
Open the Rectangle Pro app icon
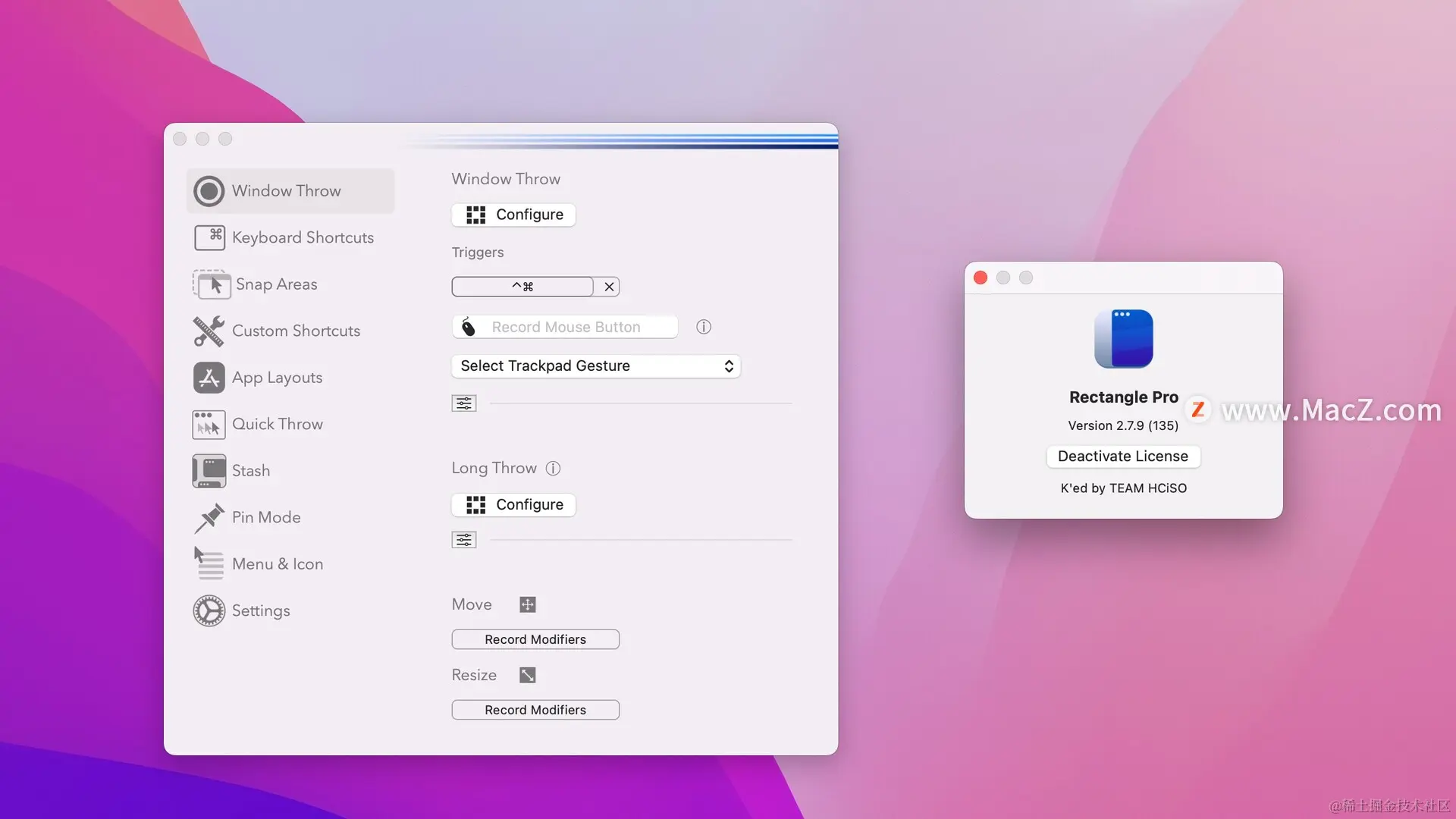(1123, 339)
